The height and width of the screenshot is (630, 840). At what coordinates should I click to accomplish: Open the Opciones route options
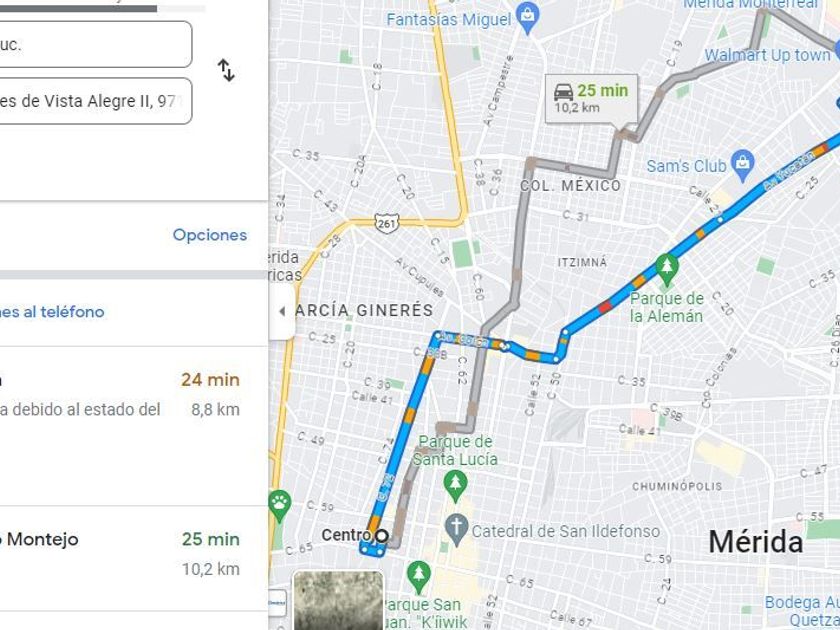coord(210,235)
